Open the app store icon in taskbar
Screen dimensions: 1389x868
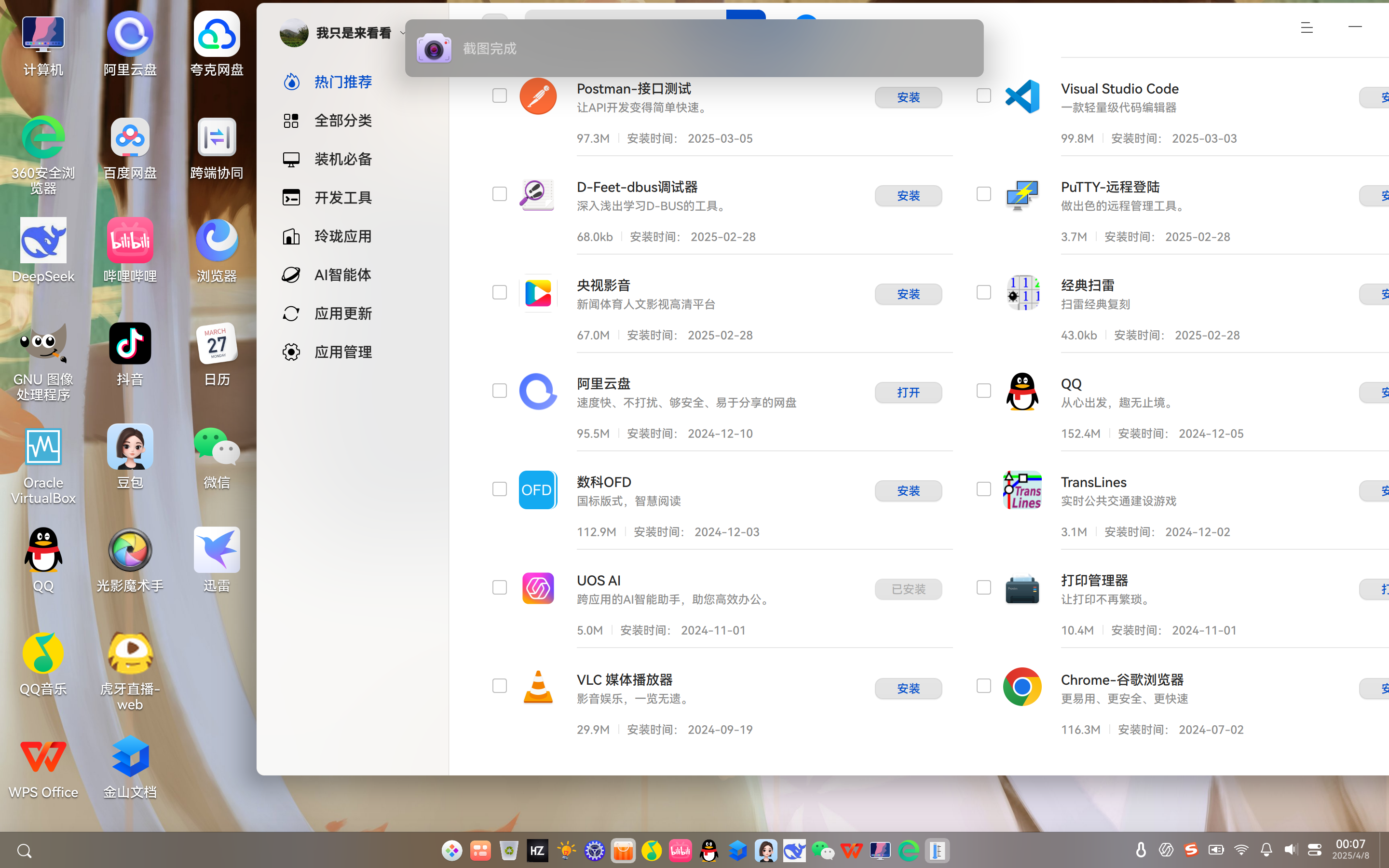click(x=623, y=851)
